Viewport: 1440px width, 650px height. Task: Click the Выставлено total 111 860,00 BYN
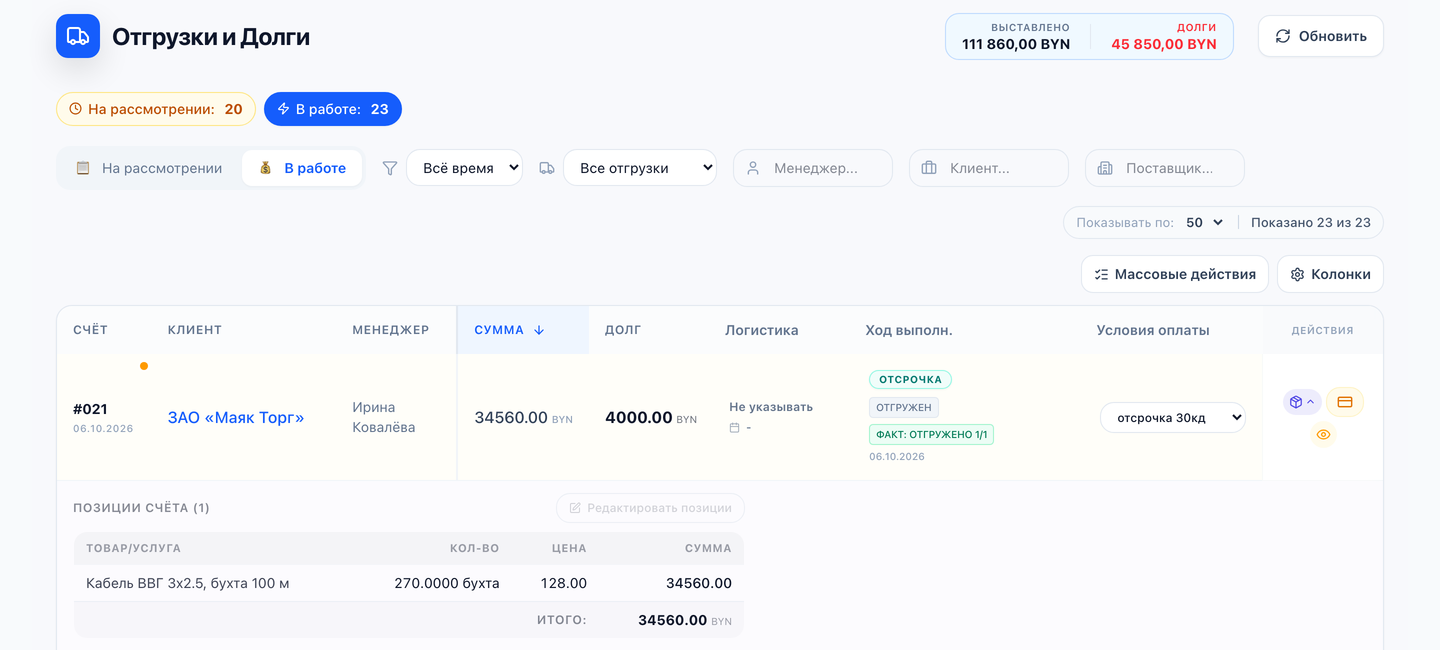click(x=1016, y=44)
